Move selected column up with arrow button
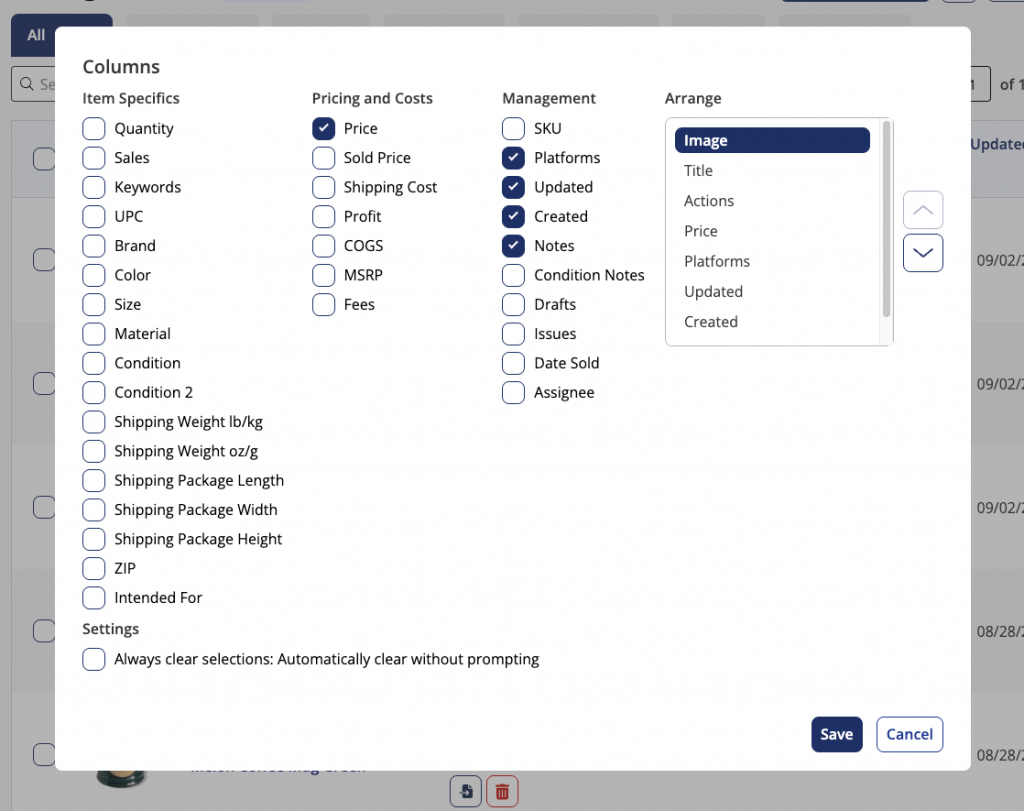 click(x=922, y=210)
